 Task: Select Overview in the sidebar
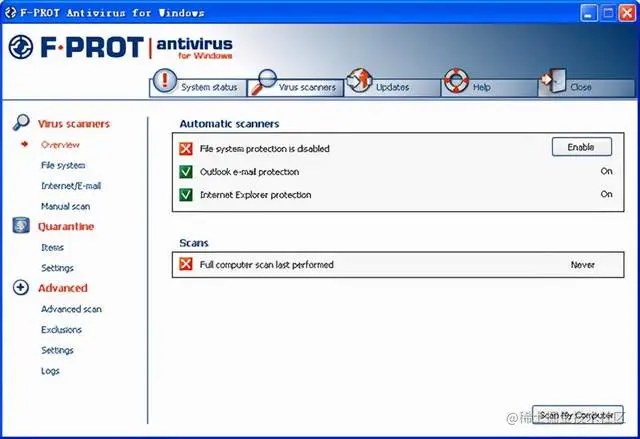pos(60,145)
